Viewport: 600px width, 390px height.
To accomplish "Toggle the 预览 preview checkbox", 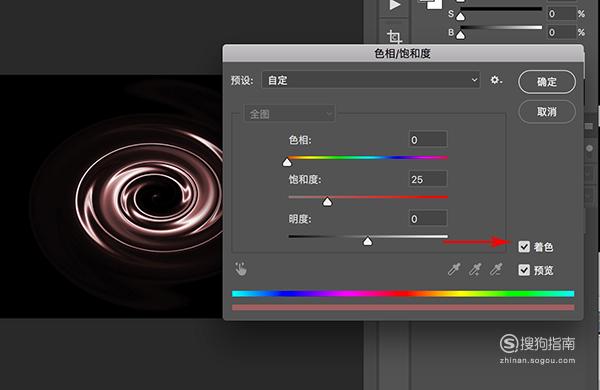I will [524, 270].
